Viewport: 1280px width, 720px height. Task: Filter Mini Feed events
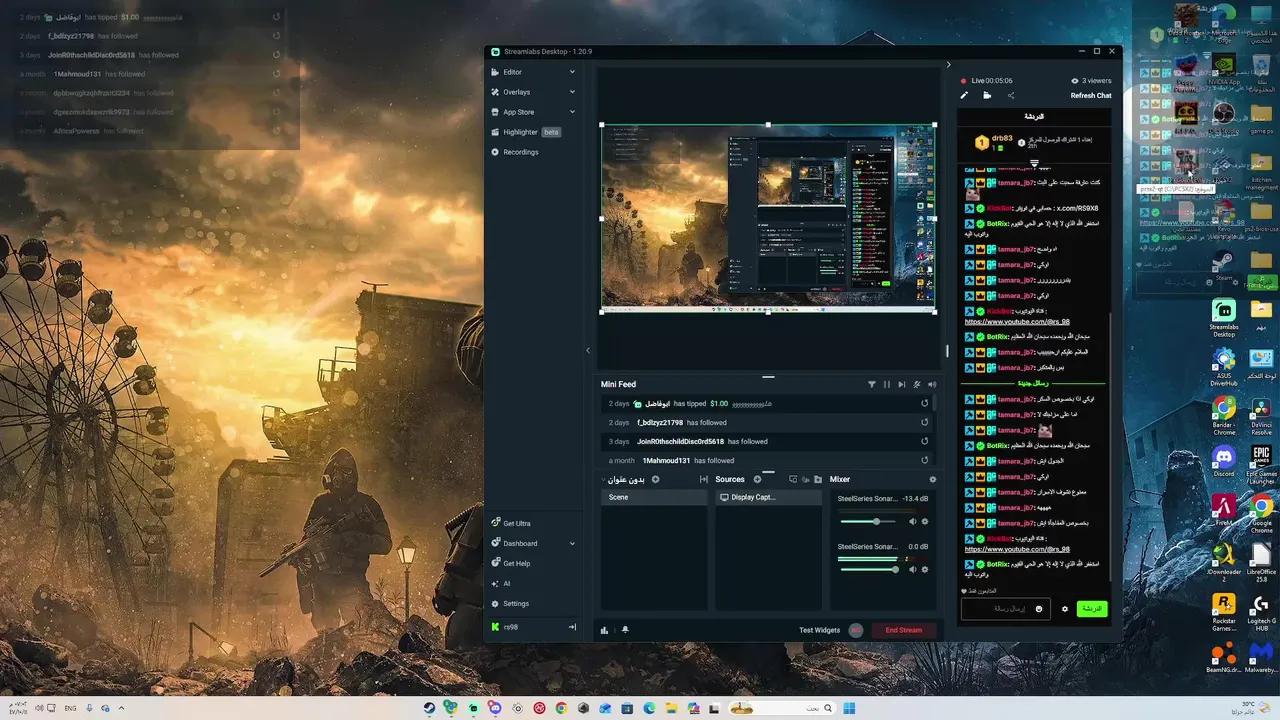(x=872, y=384)
